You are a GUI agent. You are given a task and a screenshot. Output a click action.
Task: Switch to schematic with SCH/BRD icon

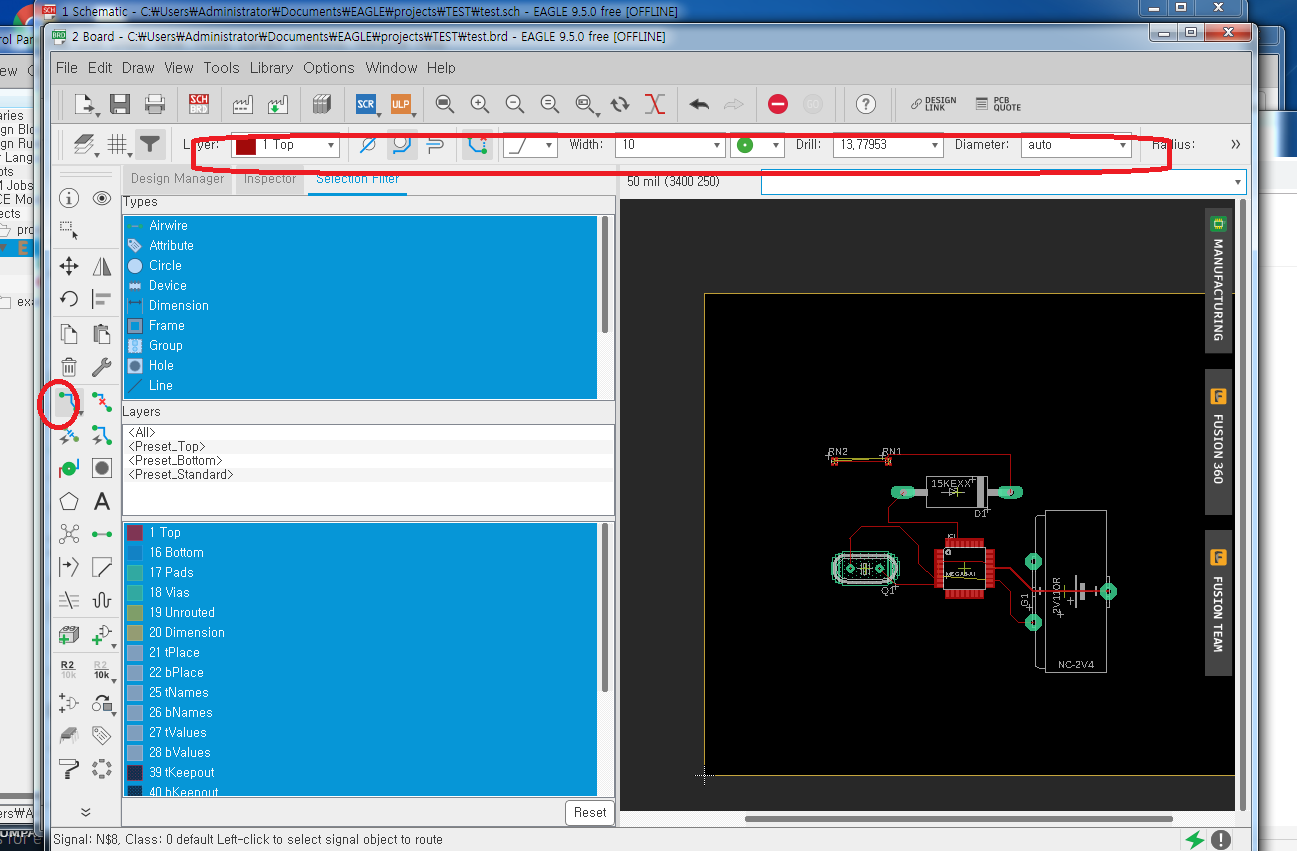198,104
